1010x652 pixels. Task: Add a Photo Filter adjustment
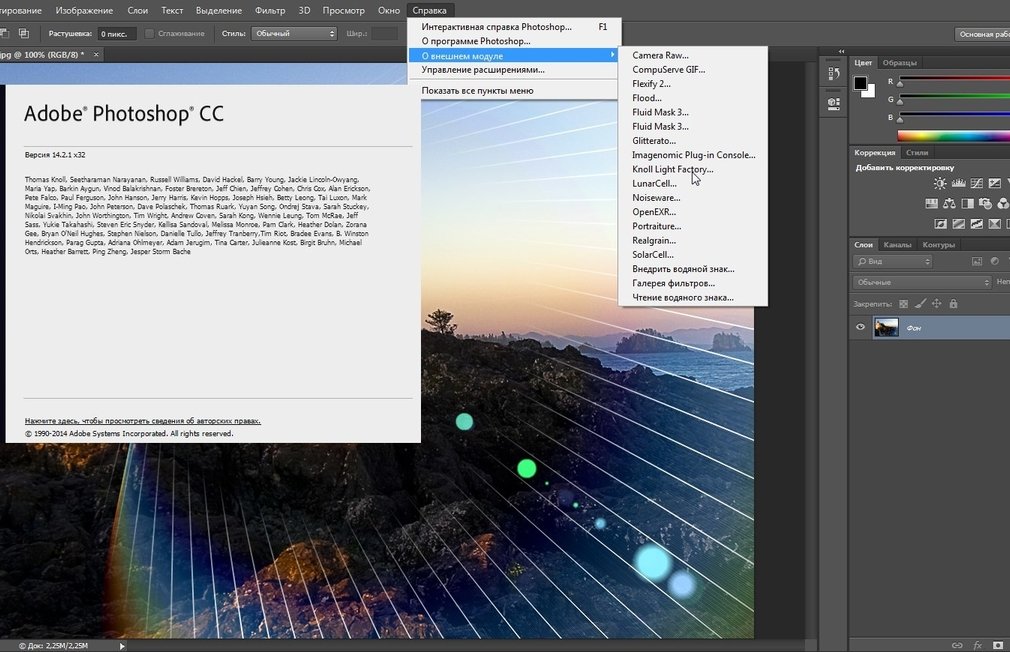(x=986, y=204)
